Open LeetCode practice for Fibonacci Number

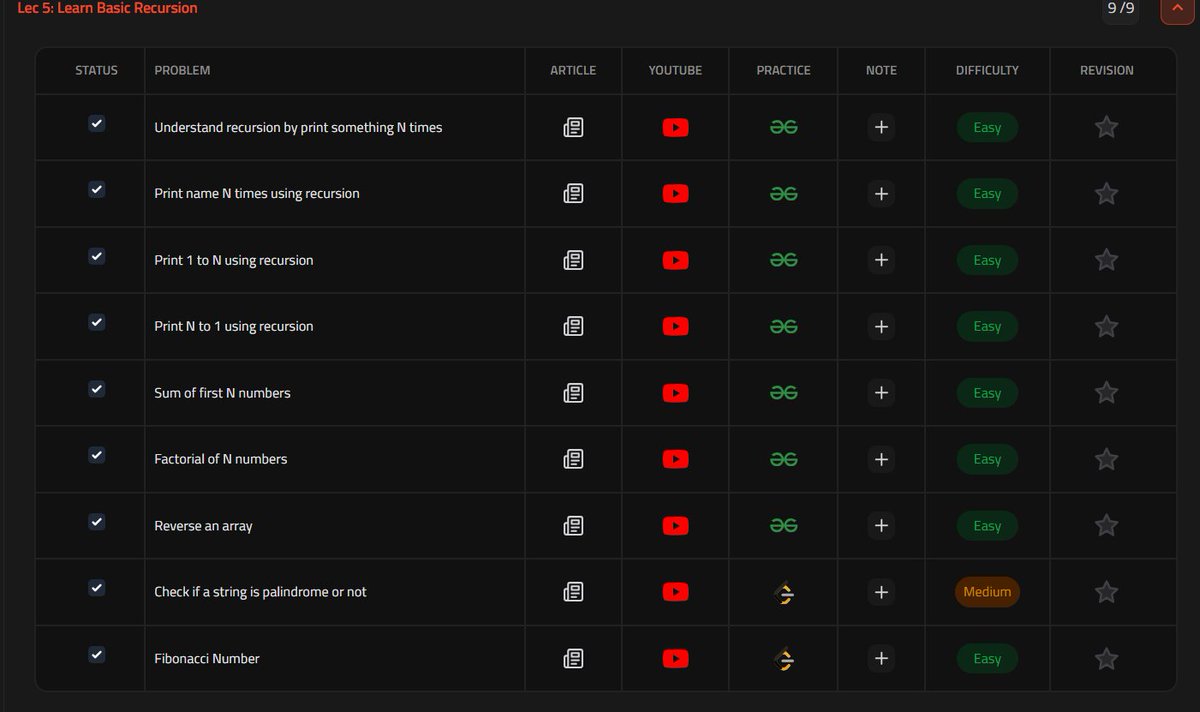pos(785,659)
